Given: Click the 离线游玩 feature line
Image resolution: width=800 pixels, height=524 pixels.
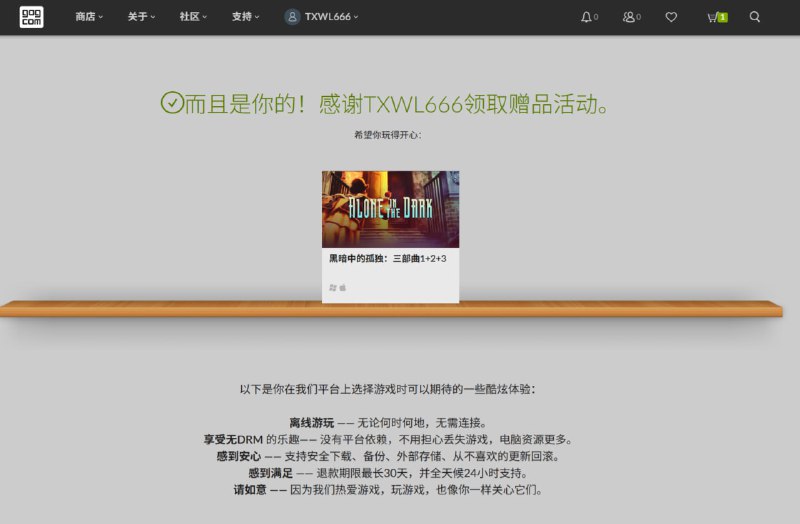Looking at the screenshot, I should (x=388, y=423).
